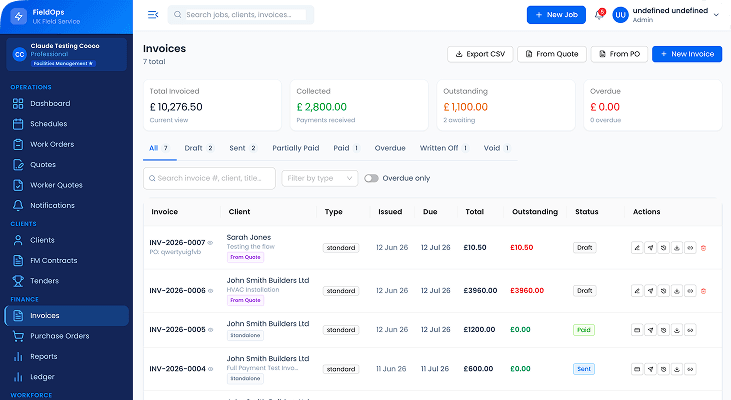Viewport: 731px width, 400px height.
Task: Delete invoice INV-2026-0006 with red trash icon
Action: tap(703, 291)
